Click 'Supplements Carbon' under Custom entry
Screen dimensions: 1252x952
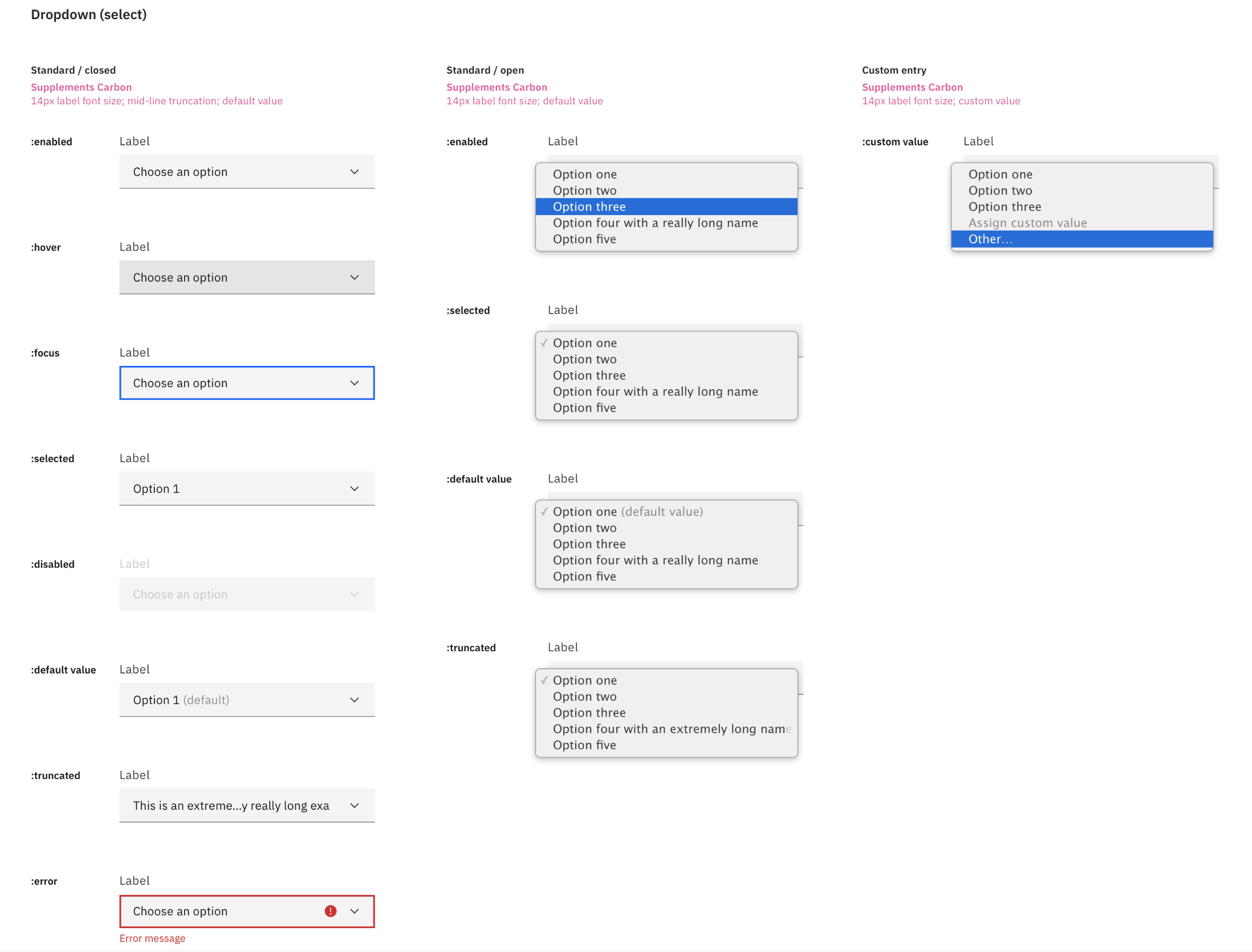(911, 87)
